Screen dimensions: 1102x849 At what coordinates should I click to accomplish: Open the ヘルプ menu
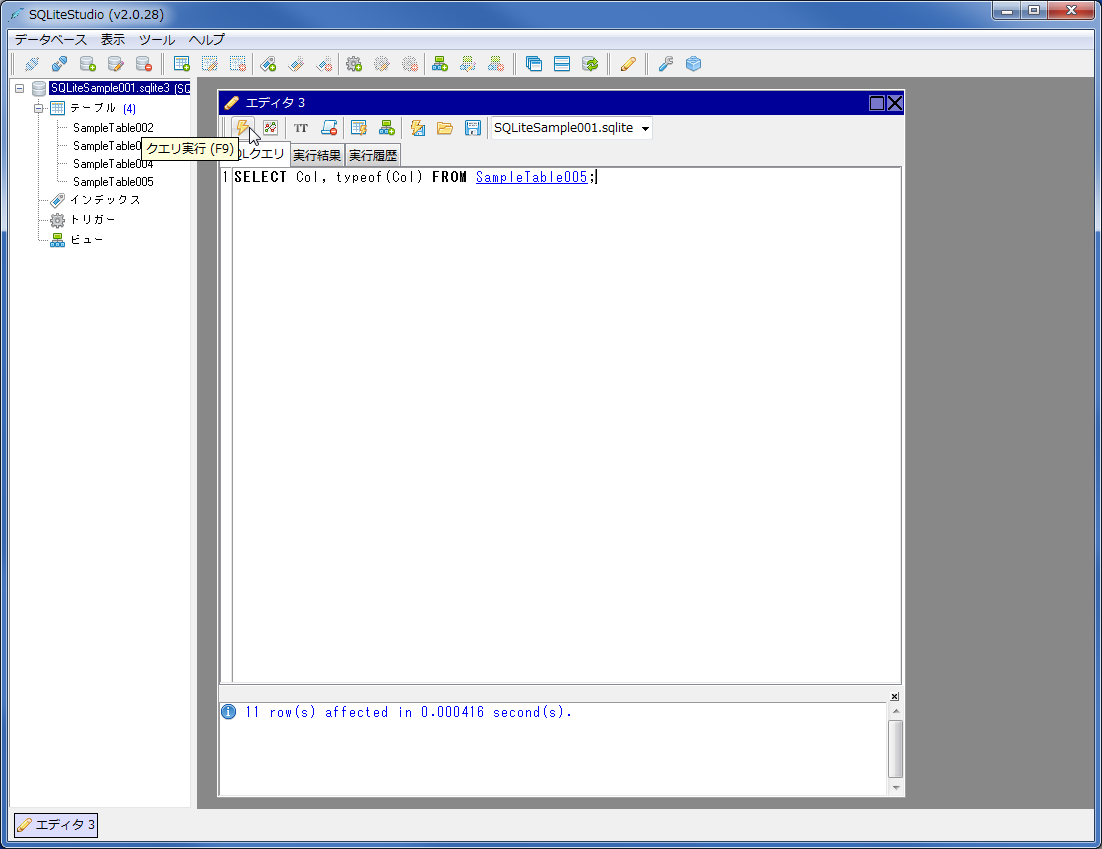click(207, 39)
